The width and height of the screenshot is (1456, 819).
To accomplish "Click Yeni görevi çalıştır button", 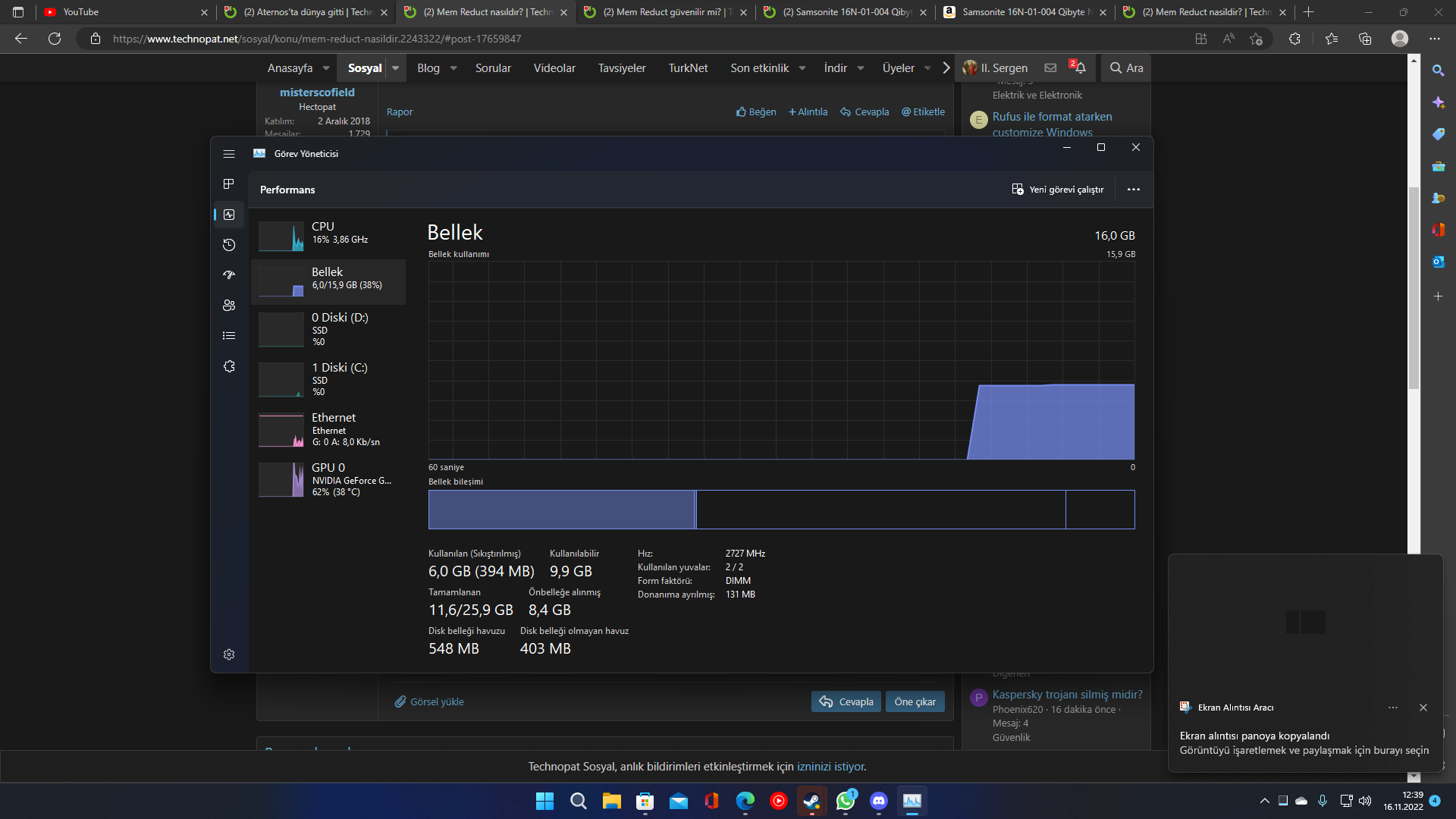I will pos(1057,190).
